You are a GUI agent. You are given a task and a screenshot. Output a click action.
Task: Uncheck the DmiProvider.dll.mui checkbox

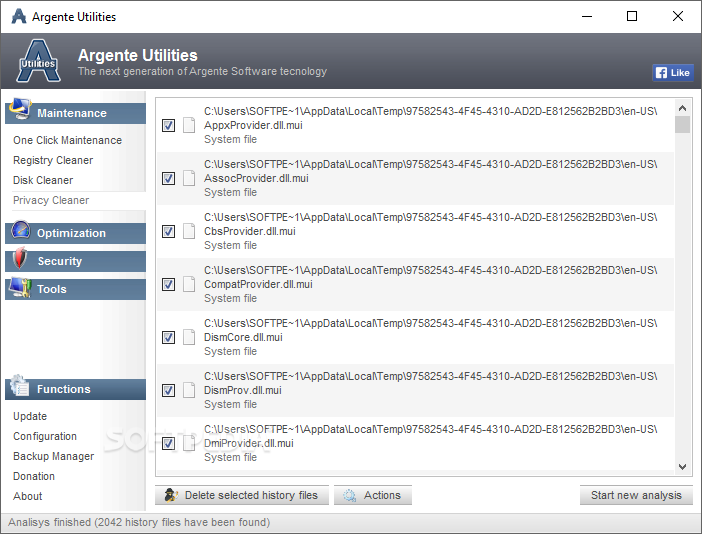tap(168, 443)
